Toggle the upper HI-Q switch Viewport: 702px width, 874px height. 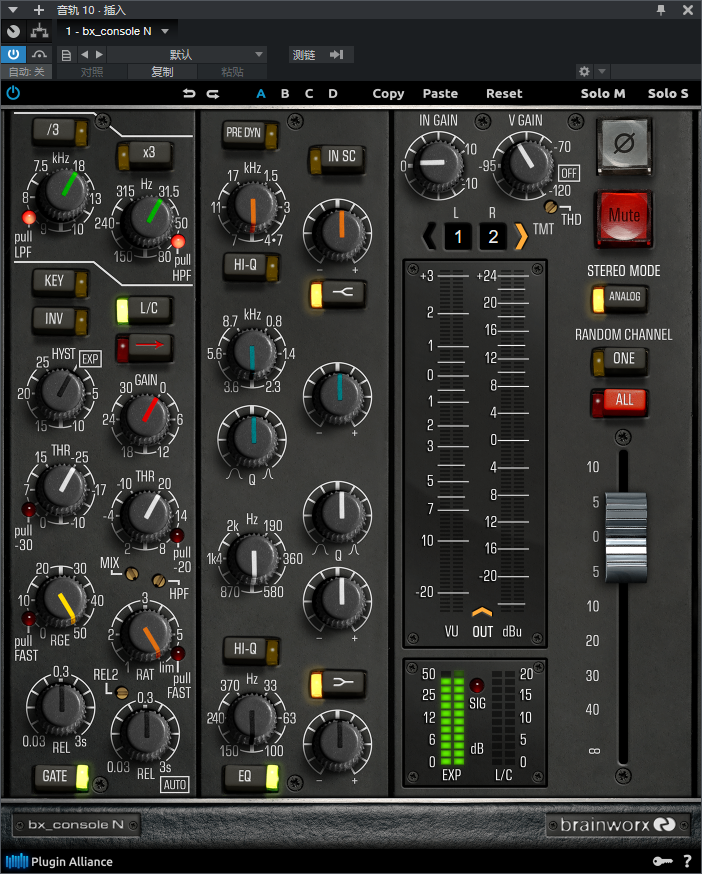(251, 265)
